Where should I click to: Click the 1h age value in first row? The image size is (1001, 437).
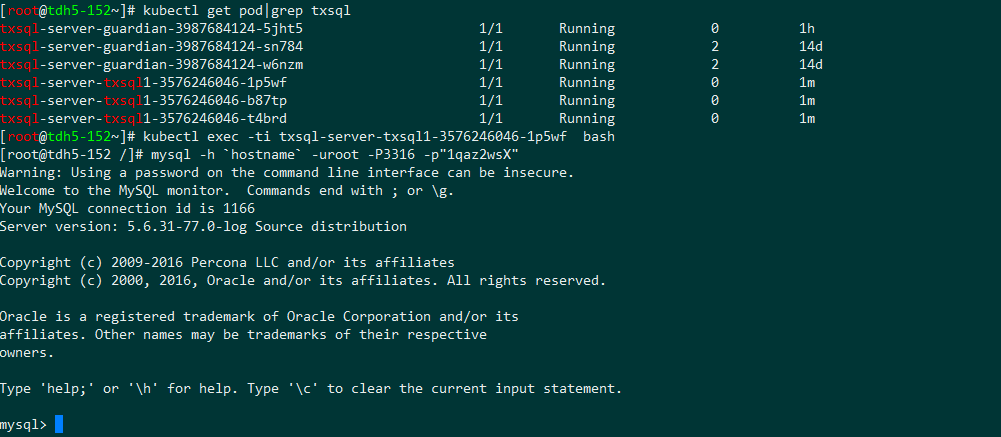click(x=807, y=28)
